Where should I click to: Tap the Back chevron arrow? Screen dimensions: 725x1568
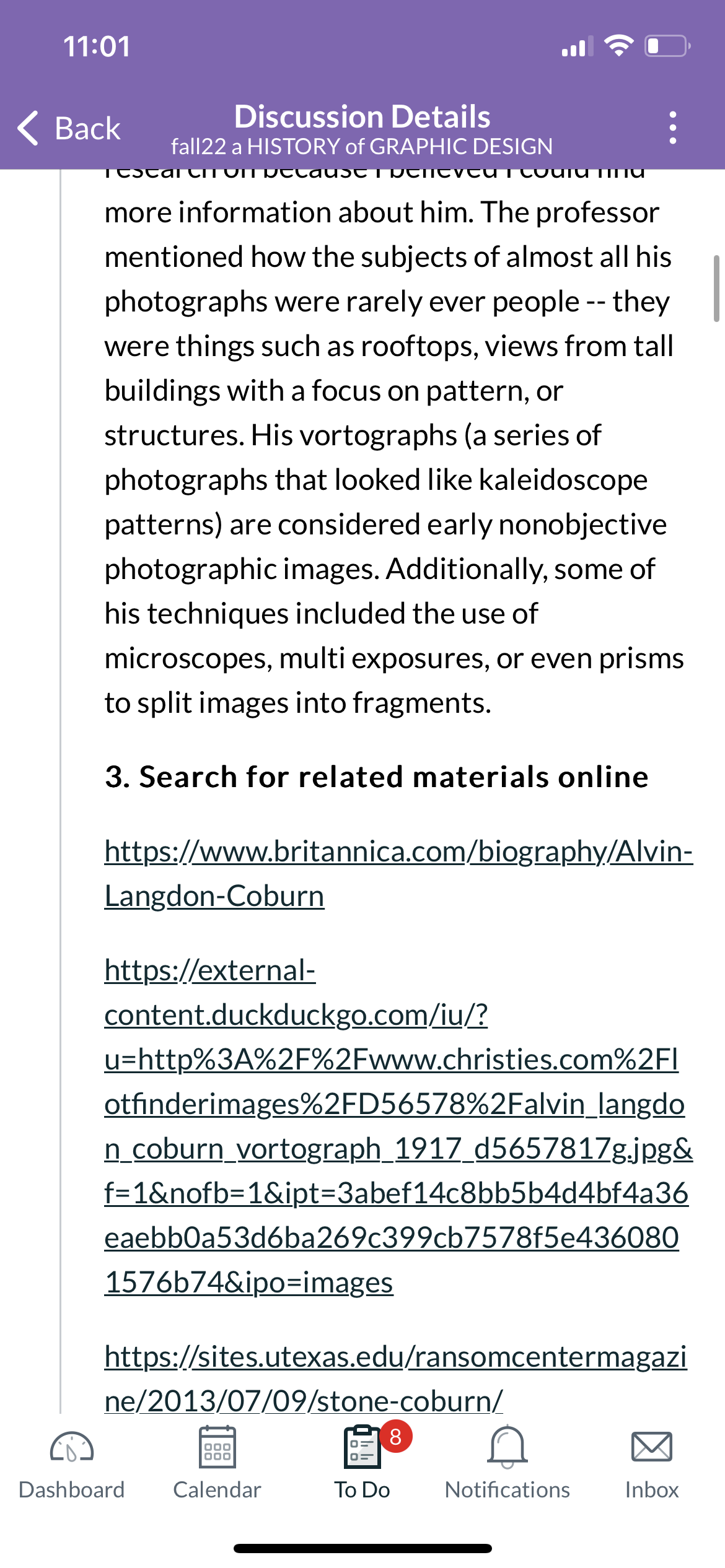[x=28, y=128]
